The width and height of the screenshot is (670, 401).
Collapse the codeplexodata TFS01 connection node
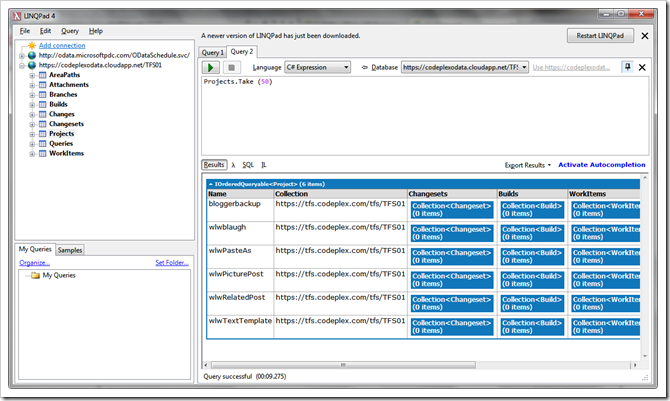click(22, 65)
